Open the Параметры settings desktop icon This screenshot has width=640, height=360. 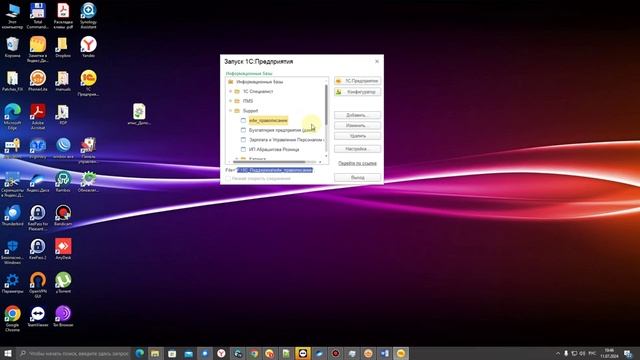click(x=12, y=282)
